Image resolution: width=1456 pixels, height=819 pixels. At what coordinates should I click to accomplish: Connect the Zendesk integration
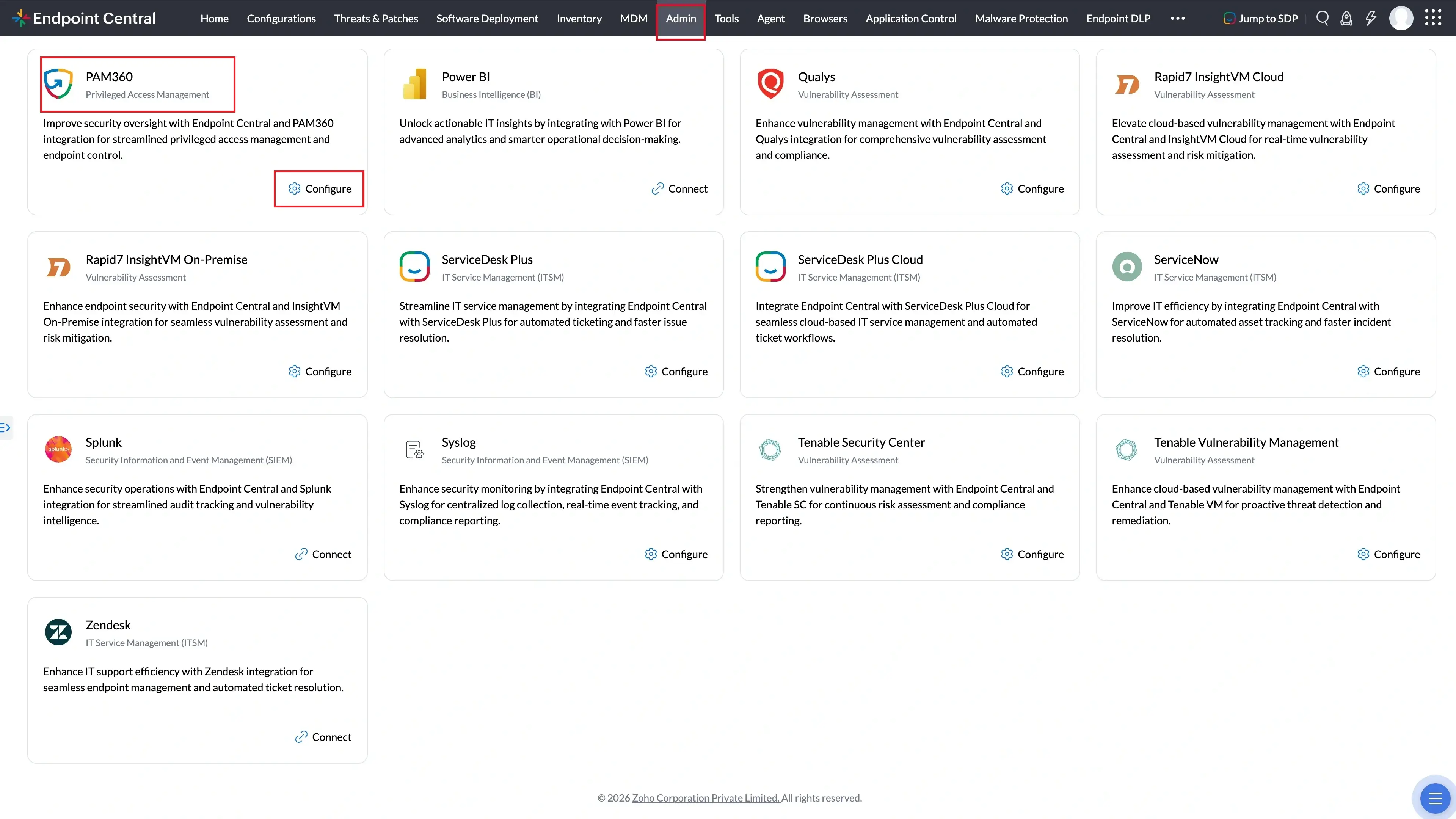[323, 736]
